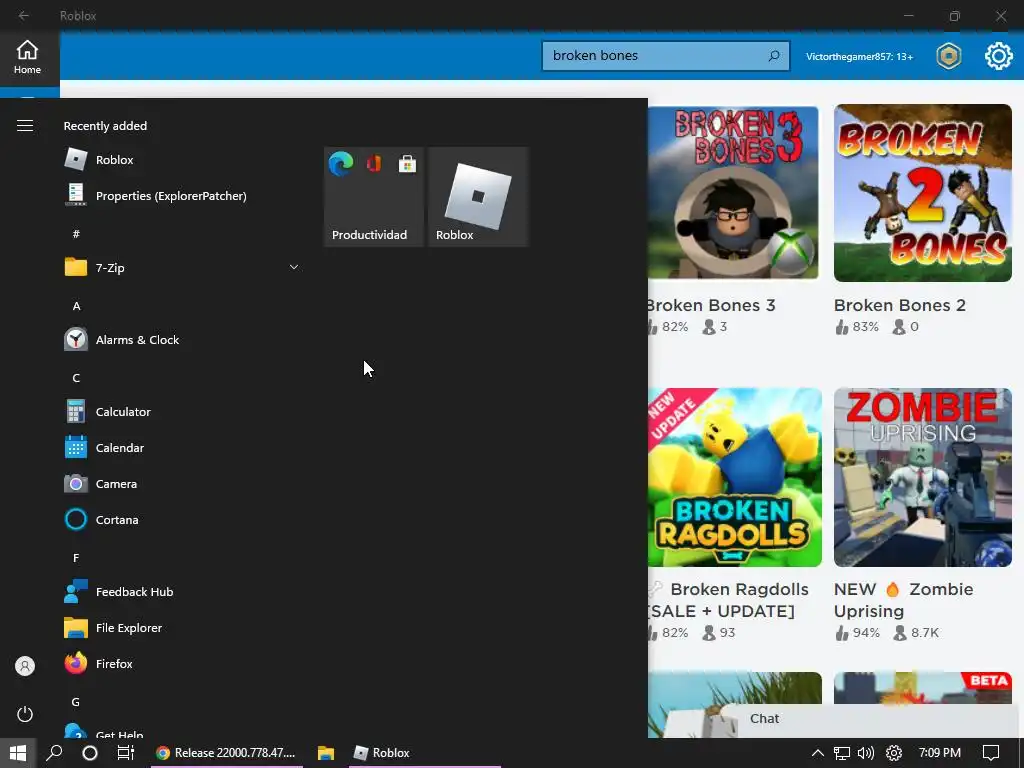The height and width of the screenshot is (768, 1024).
Task: Open Broken Ragdolls game thumbnail
Action: pos(735,477)
